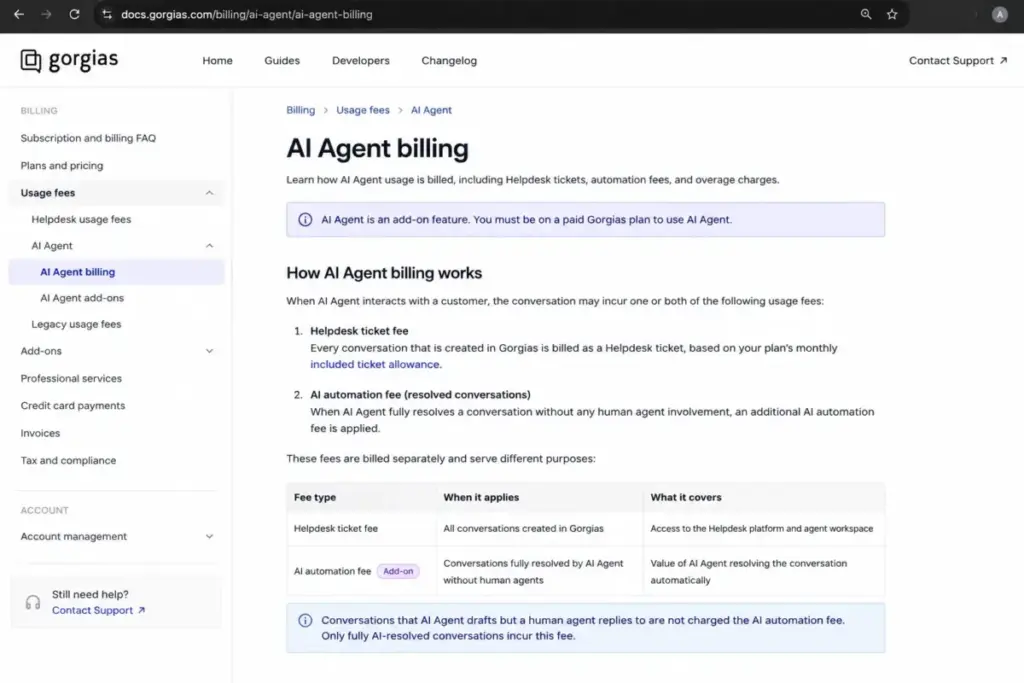Image resolution: width=1024 pixels, height=683 pixels.
Task: Open Professional services page
Action: coord(71,379)
